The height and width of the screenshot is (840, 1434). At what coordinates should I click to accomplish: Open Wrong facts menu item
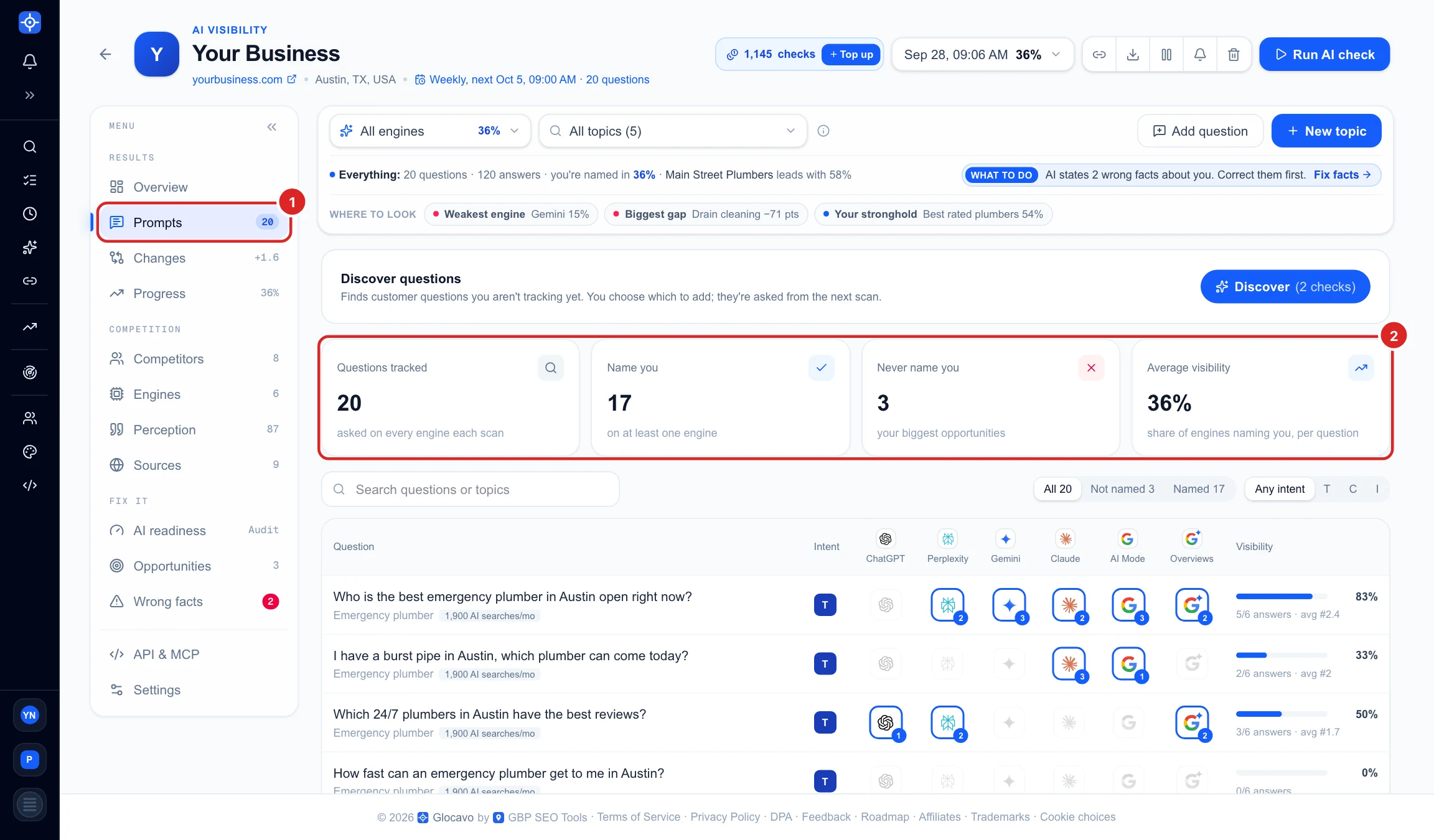[x=194, y=602]
